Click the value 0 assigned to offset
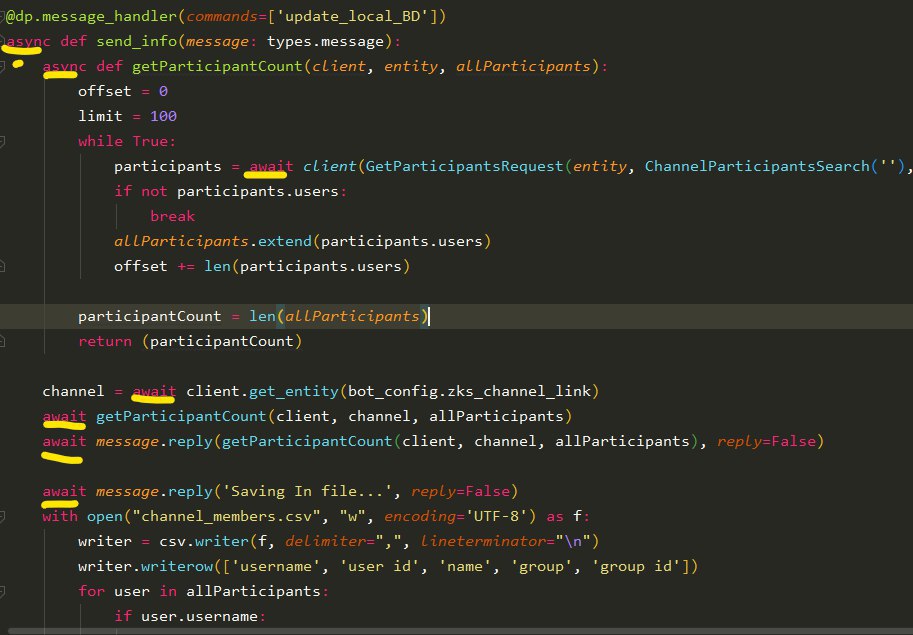Image resolution: width=913 pixels, height=635 pixels. [x=164, y=91]
